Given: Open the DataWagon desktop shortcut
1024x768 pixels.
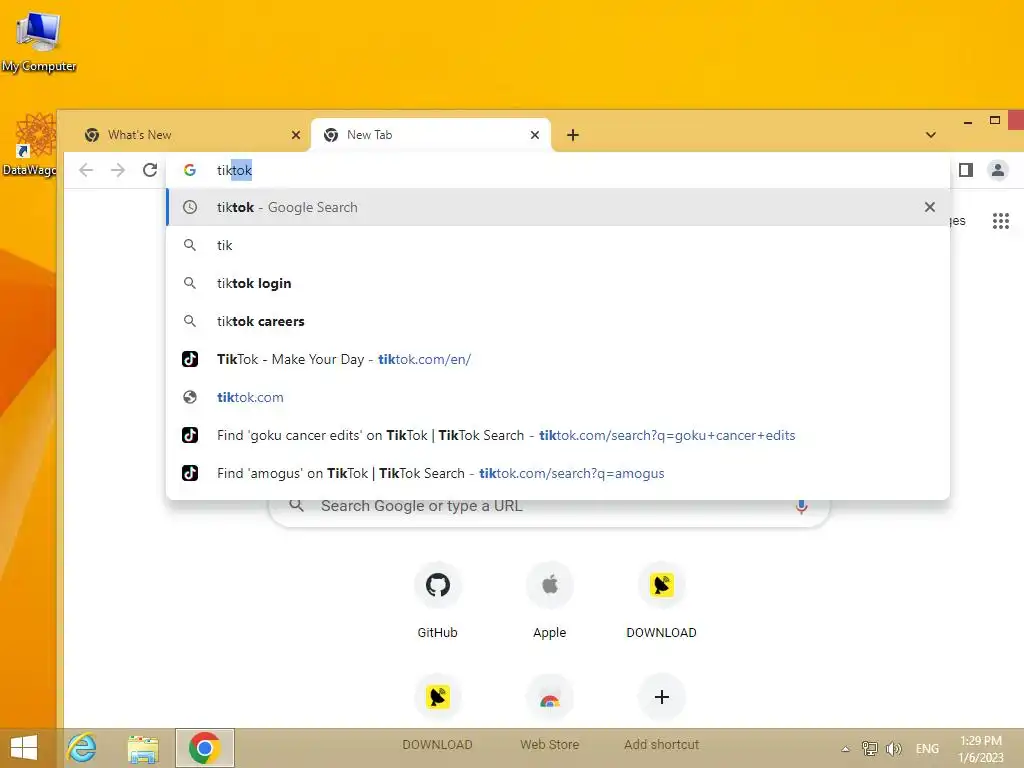Looking at the screenshot, I should click(30, 145).
